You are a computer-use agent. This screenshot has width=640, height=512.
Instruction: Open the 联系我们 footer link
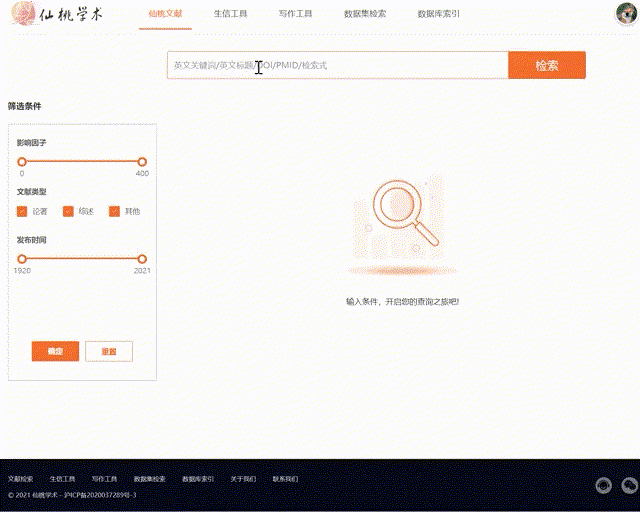click(285, 479)
